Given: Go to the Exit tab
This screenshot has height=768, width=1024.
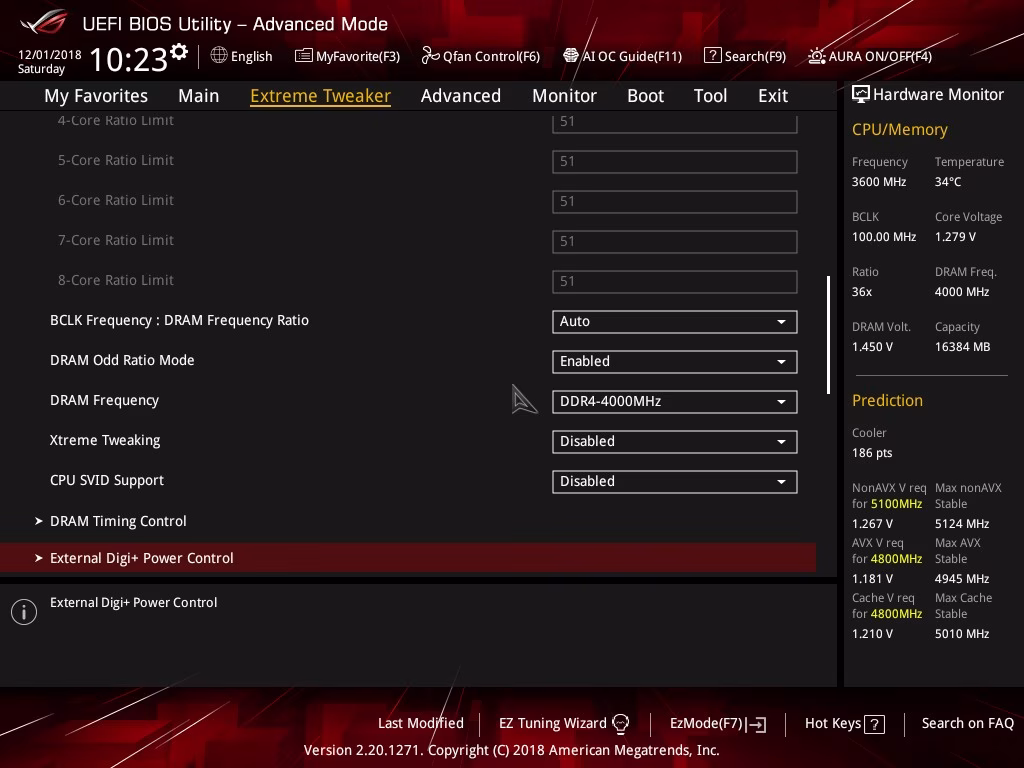Looking at the screenshot, I should (773, 96).
